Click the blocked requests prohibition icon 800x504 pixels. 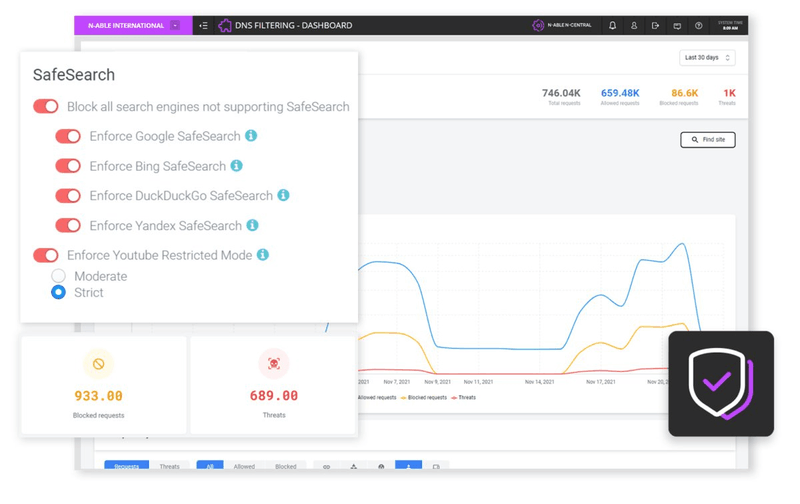pyautogui.click(x=98, y=364)
